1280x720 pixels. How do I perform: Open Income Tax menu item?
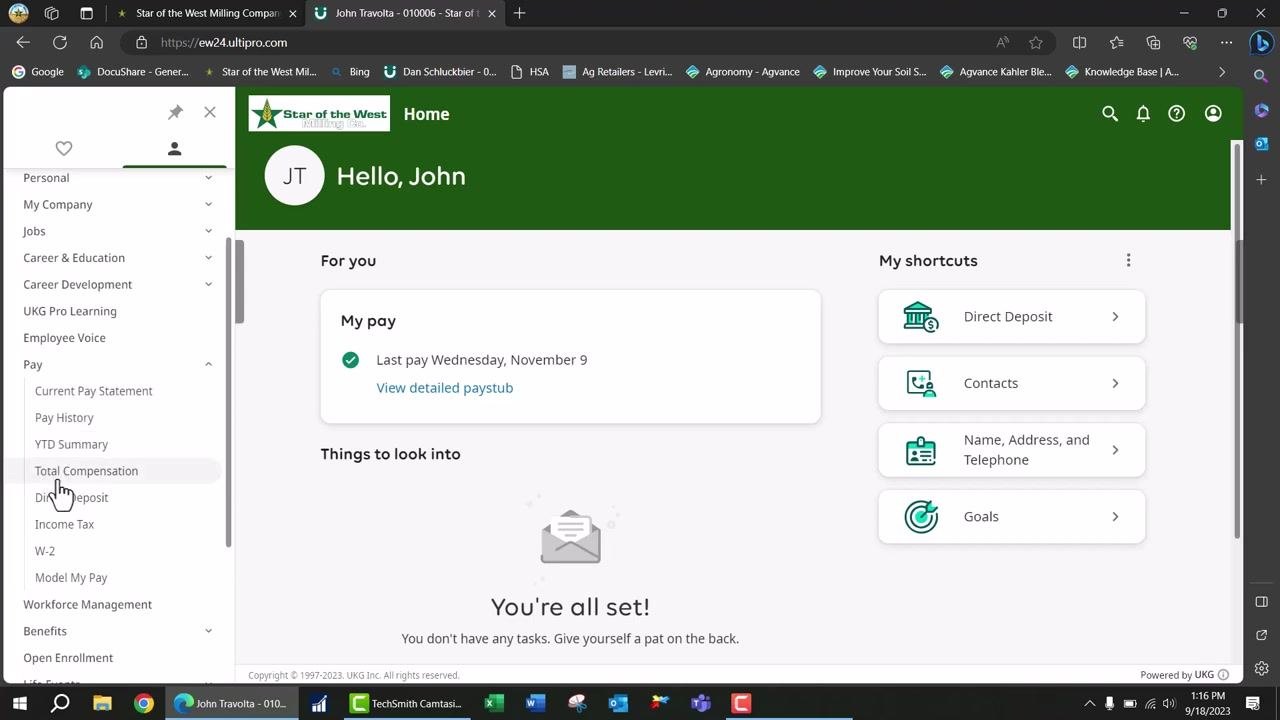pos(64,525)
